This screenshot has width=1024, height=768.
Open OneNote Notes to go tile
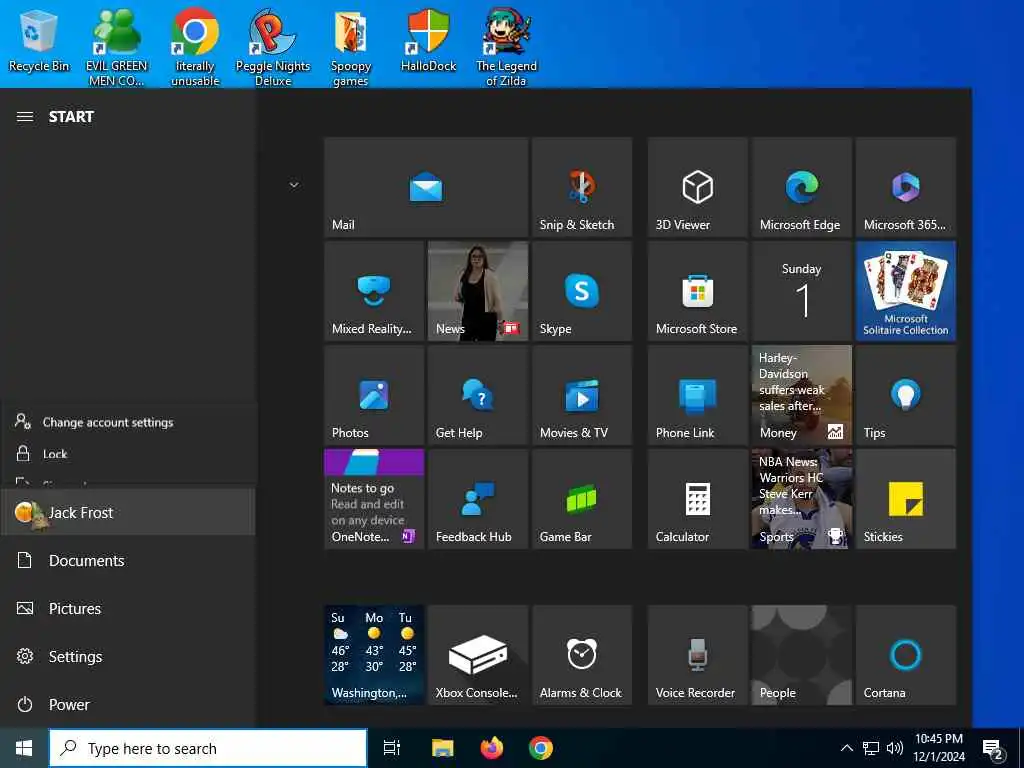374,498
